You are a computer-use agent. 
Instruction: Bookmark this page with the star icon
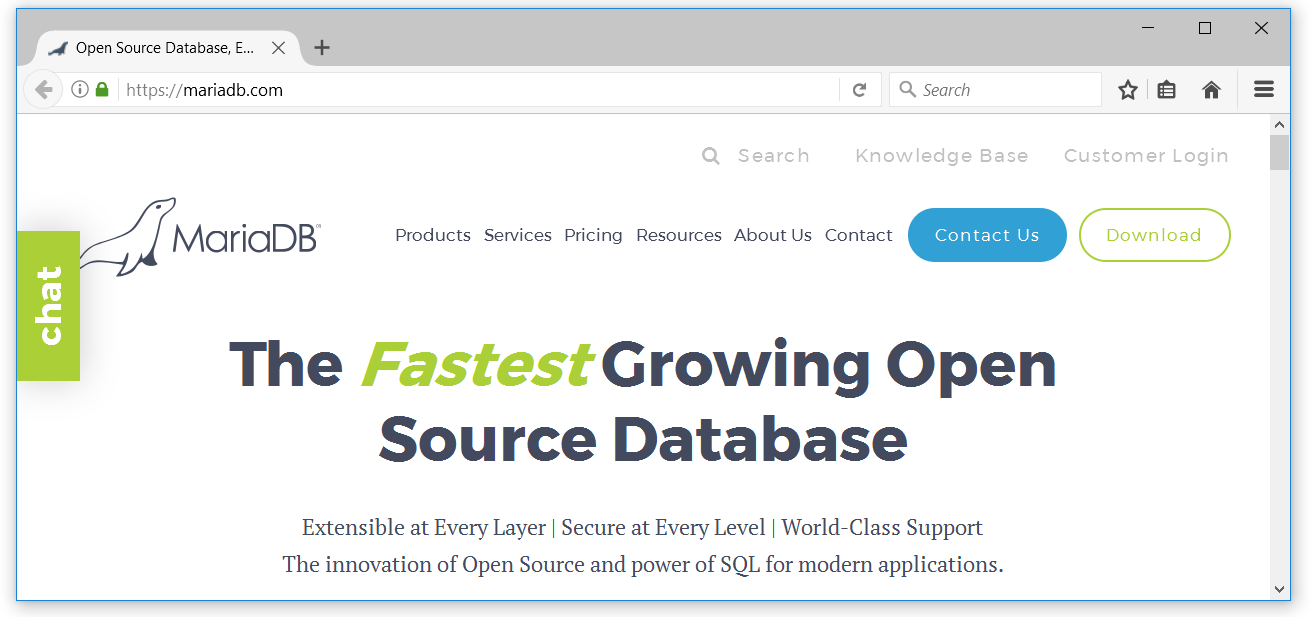1128,90
